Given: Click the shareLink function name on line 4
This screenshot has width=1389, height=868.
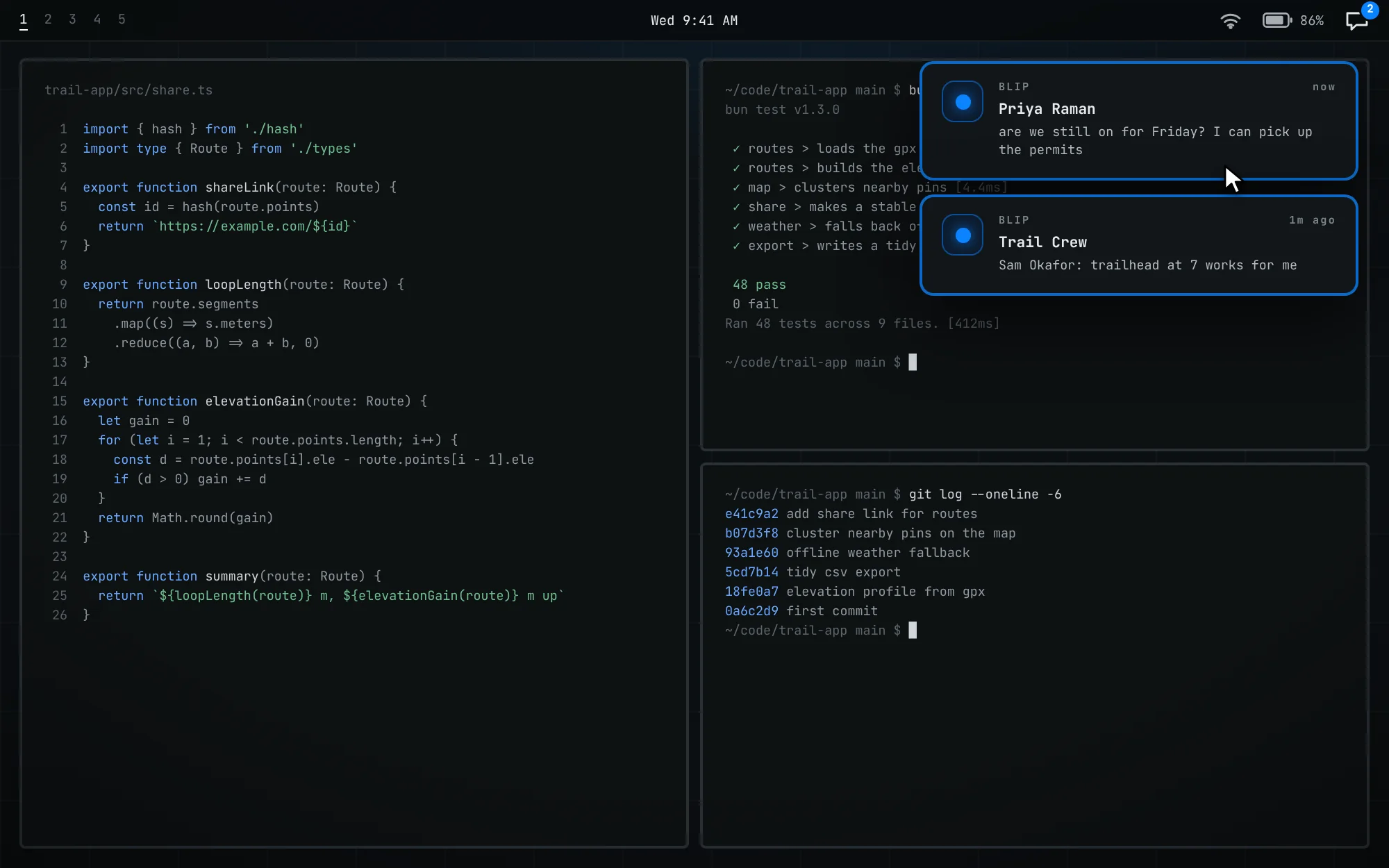Looking at the screenshot, I should (240, 187).
